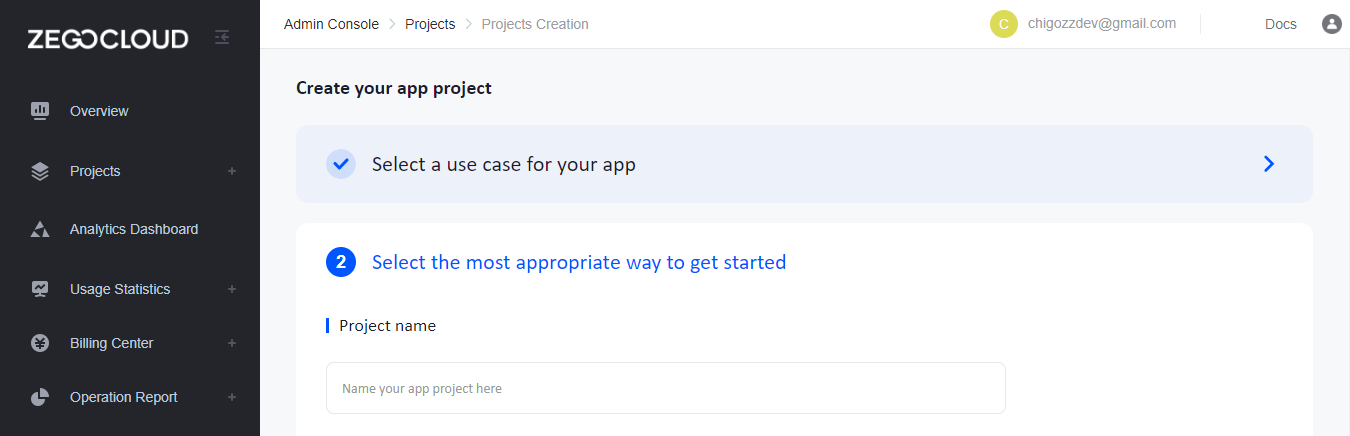The width and height of the screenshot is (1350, 436).
Task: Expand the use case step chevron
Action: (1269, 164)
